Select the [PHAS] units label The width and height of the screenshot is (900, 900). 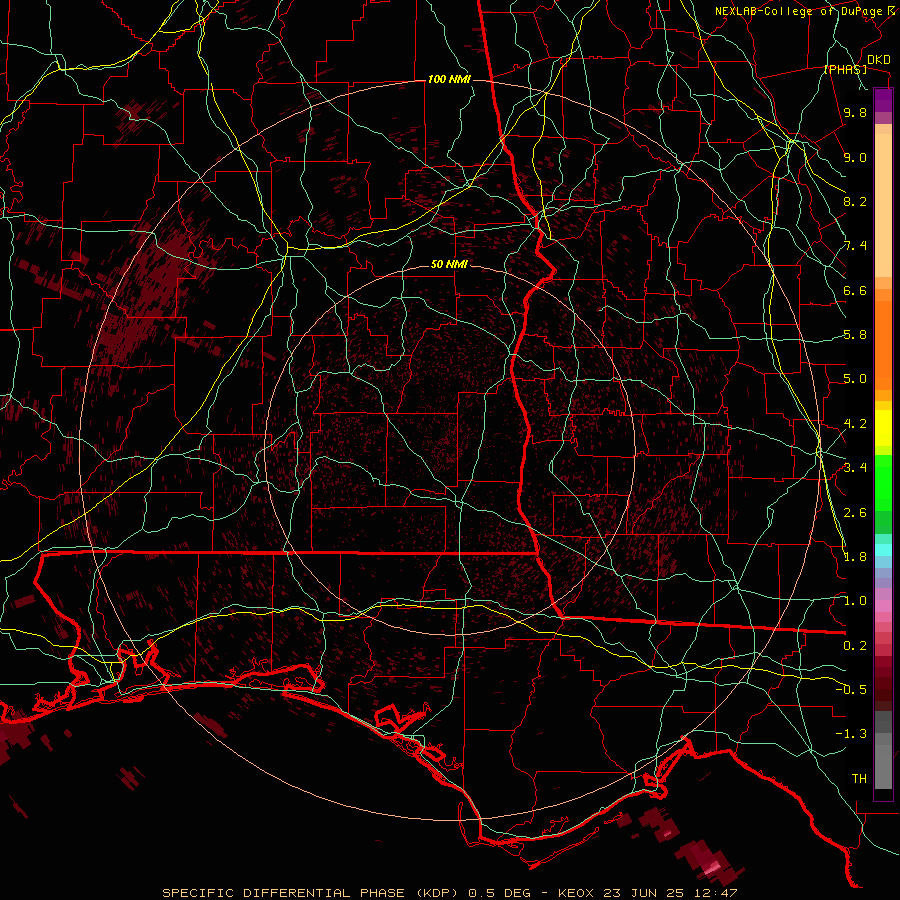(x=845, y=69)
